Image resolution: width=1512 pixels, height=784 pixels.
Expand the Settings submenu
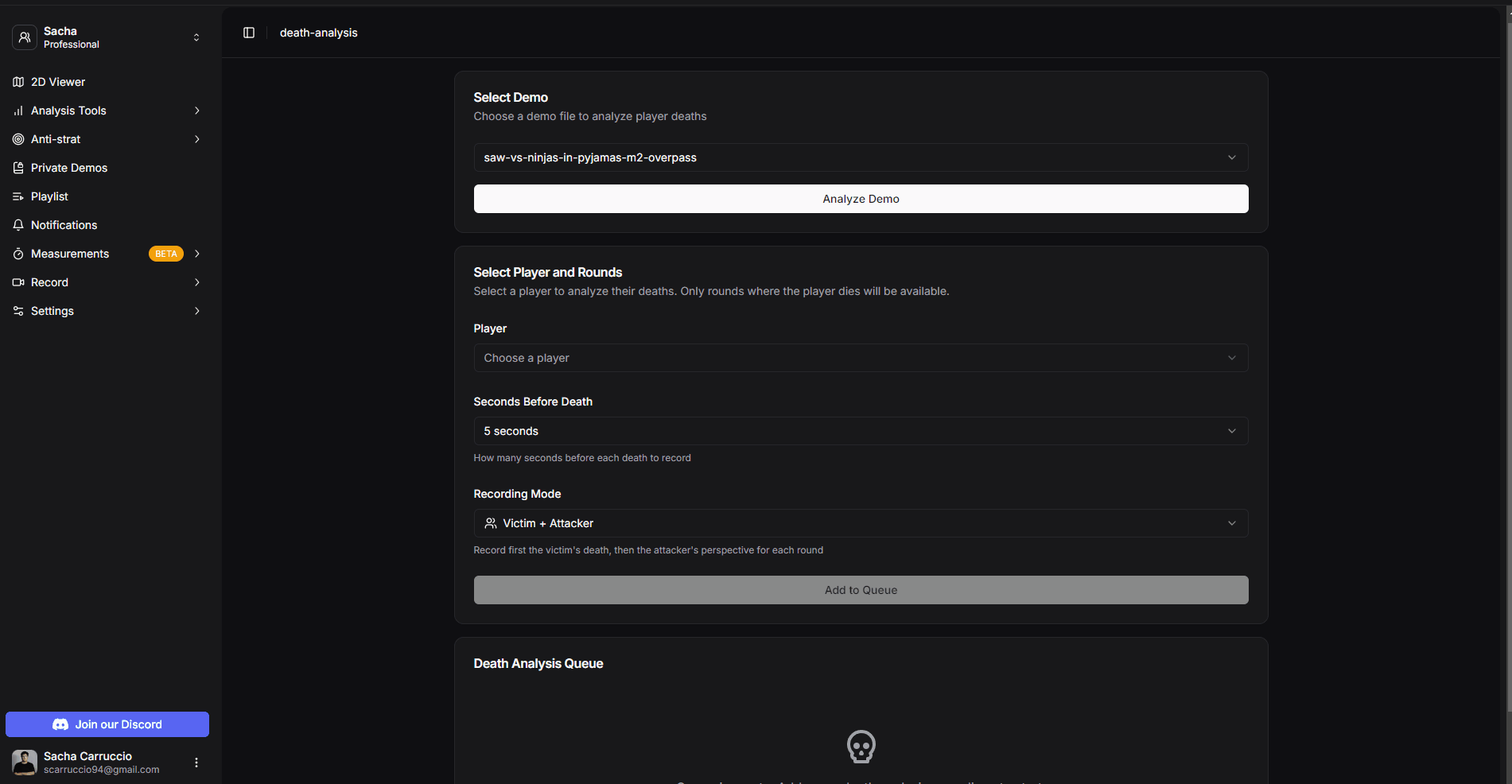pyautogui.click(x=196, y=311)
